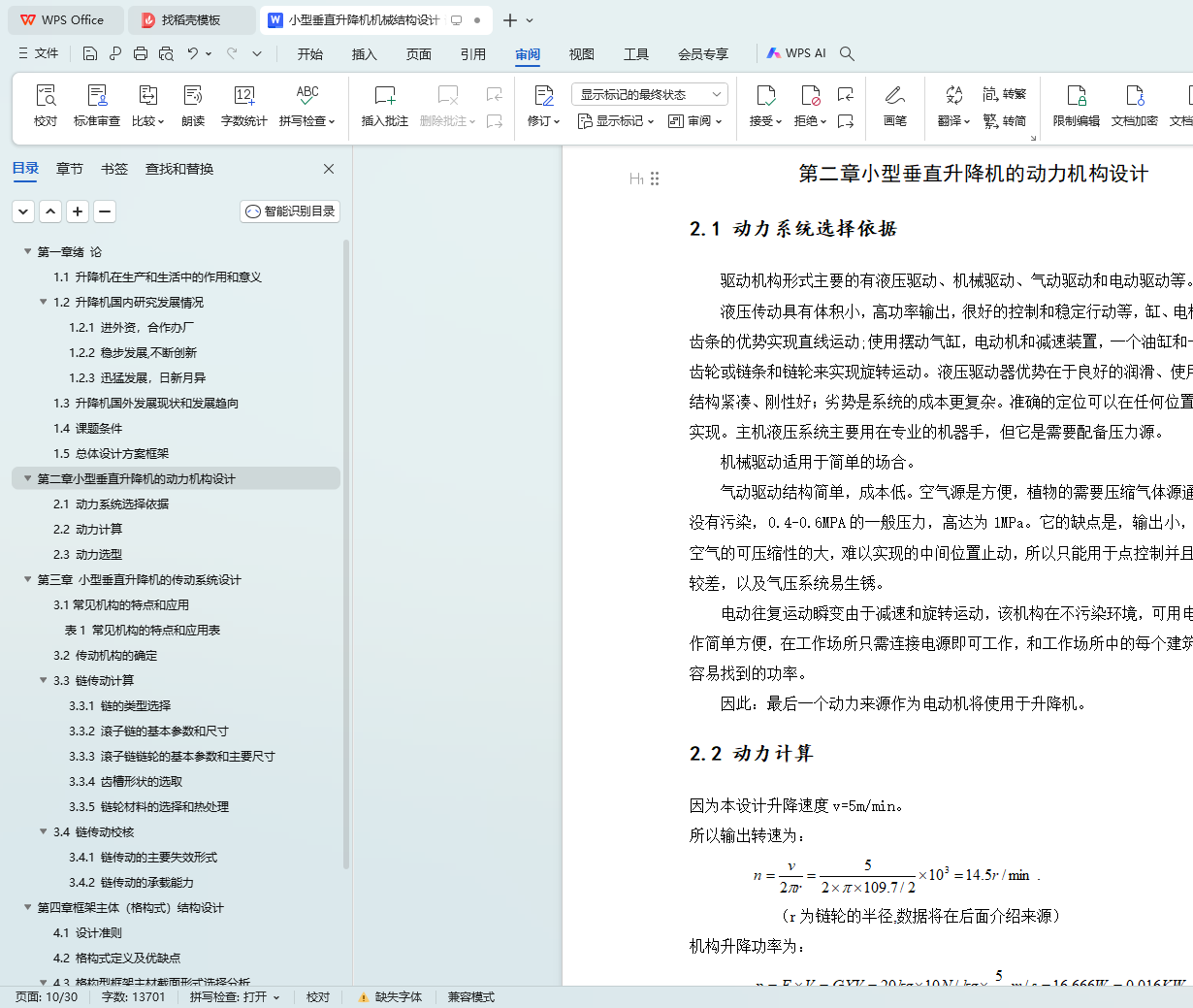Go to previous revision icon

point(846,94)
